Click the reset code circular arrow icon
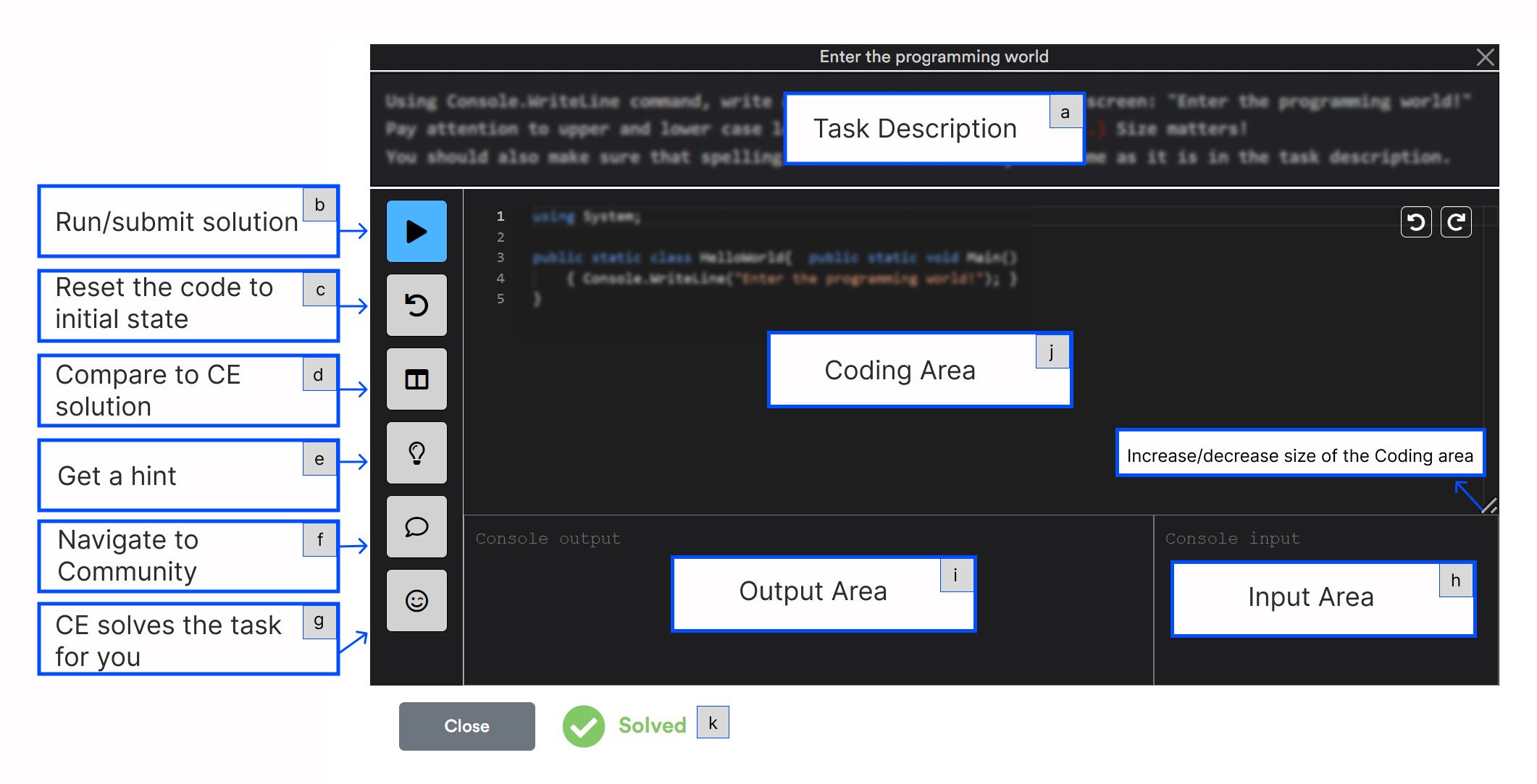The height and width of the screenshot is (784, 1537). (x=416, y=305)
